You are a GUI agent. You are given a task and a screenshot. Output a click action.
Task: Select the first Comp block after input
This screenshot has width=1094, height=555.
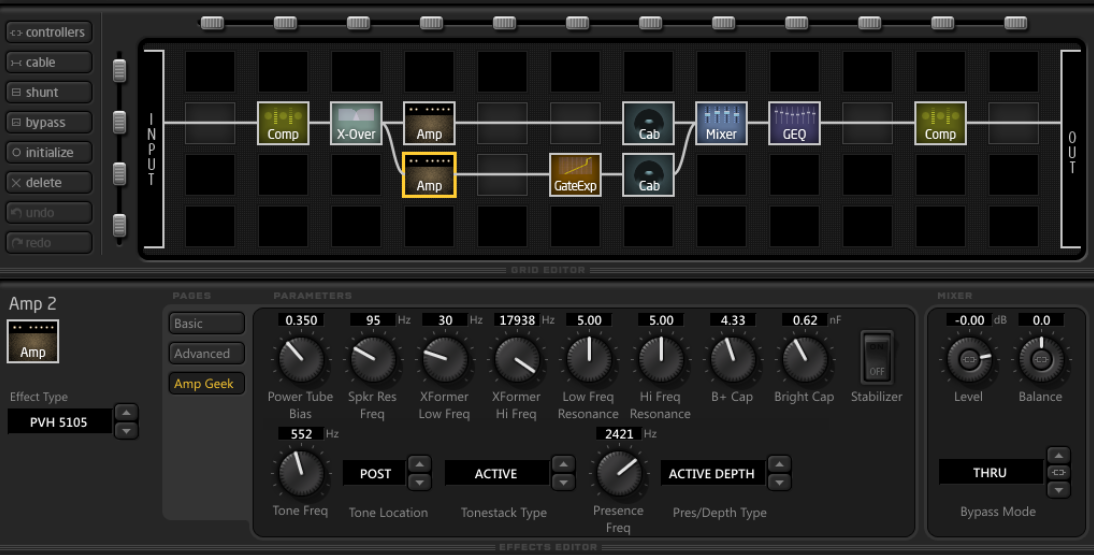click(283, 124)
